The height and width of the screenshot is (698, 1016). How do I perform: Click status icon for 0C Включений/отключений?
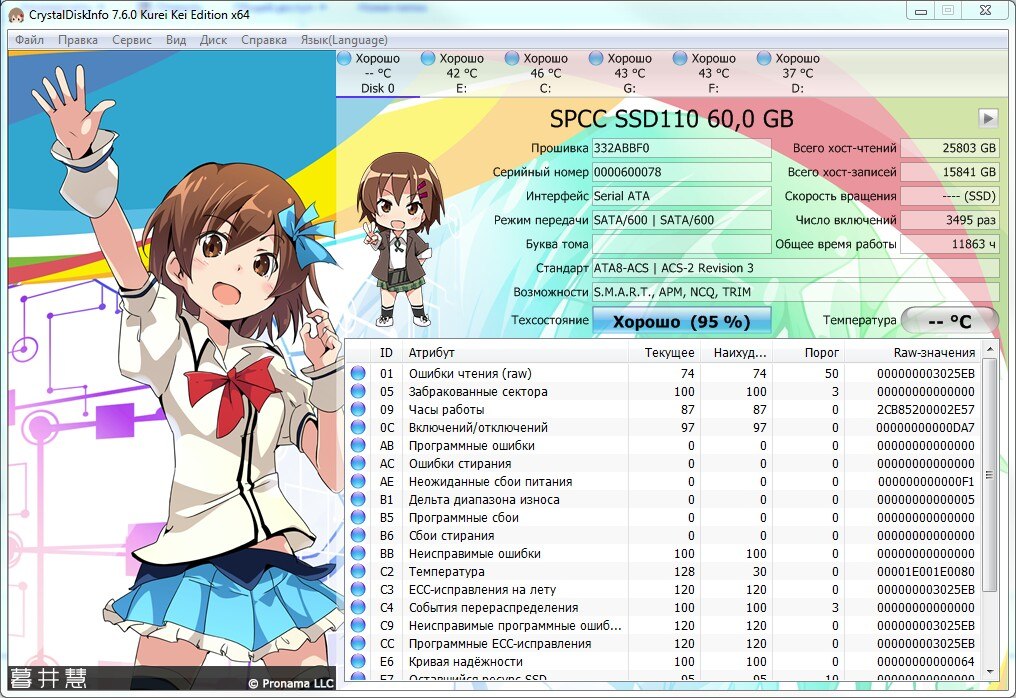pos(358,427)
